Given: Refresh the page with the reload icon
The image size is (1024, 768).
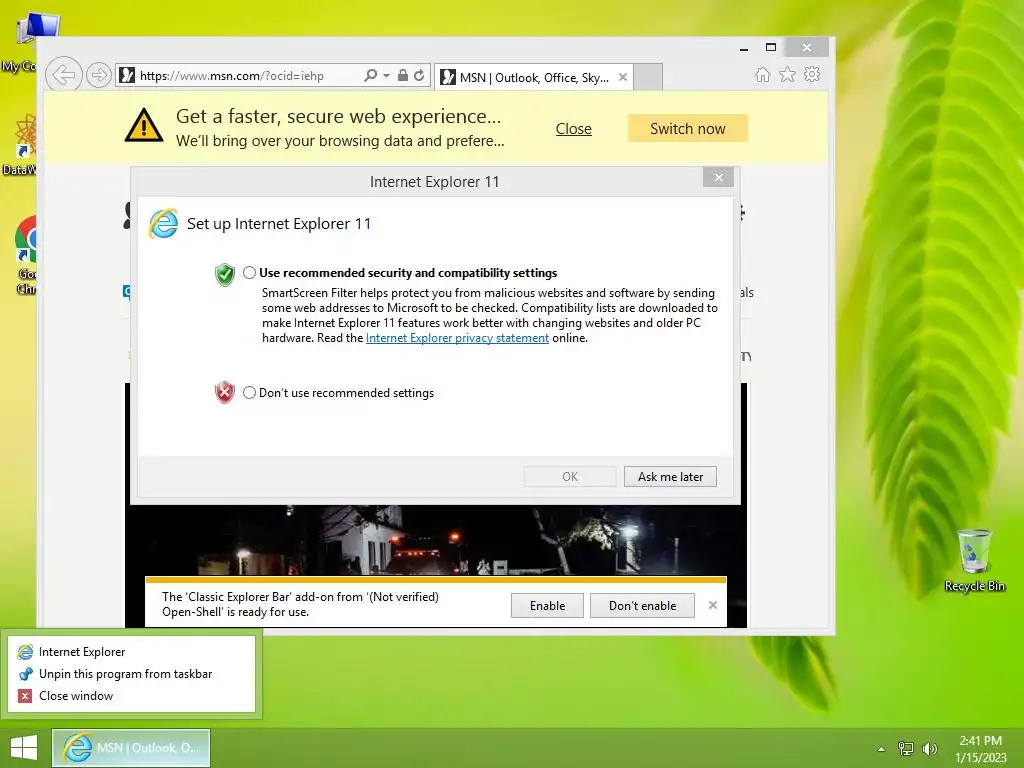Looking at the screenshot, I should (419, 75).
